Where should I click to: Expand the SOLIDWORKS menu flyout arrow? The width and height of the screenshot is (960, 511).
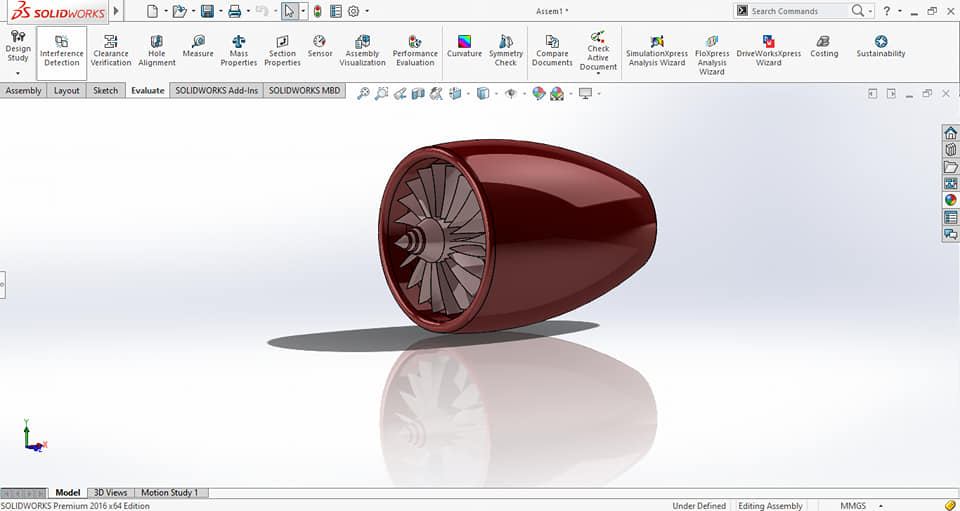tap(116, 11)
